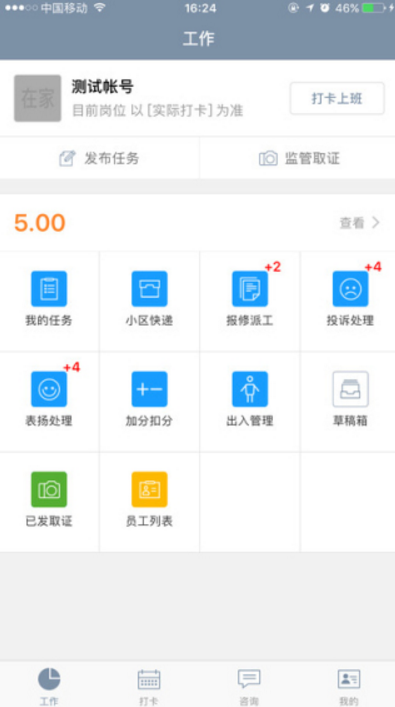Tap the battery icon in status bar
This screenshot has height=707, width=395.
[x=374, y=8]
